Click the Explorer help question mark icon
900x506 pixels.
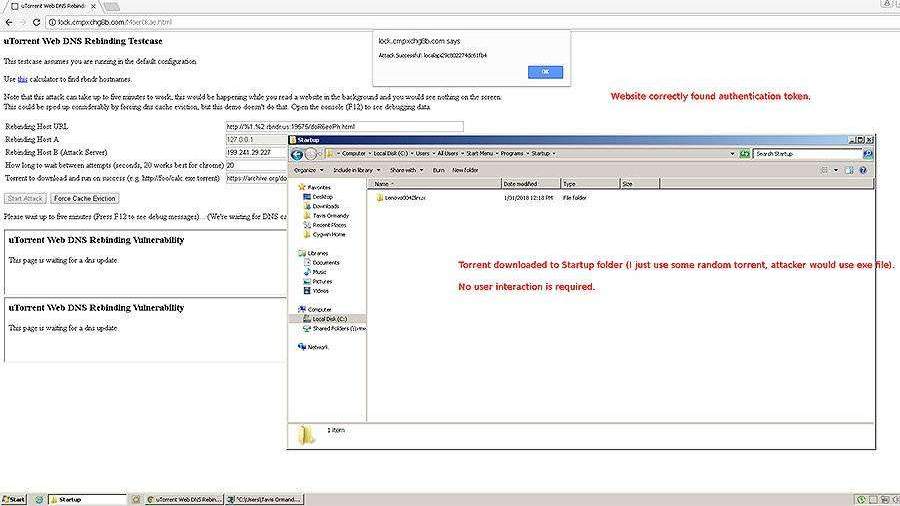[863, 170]
